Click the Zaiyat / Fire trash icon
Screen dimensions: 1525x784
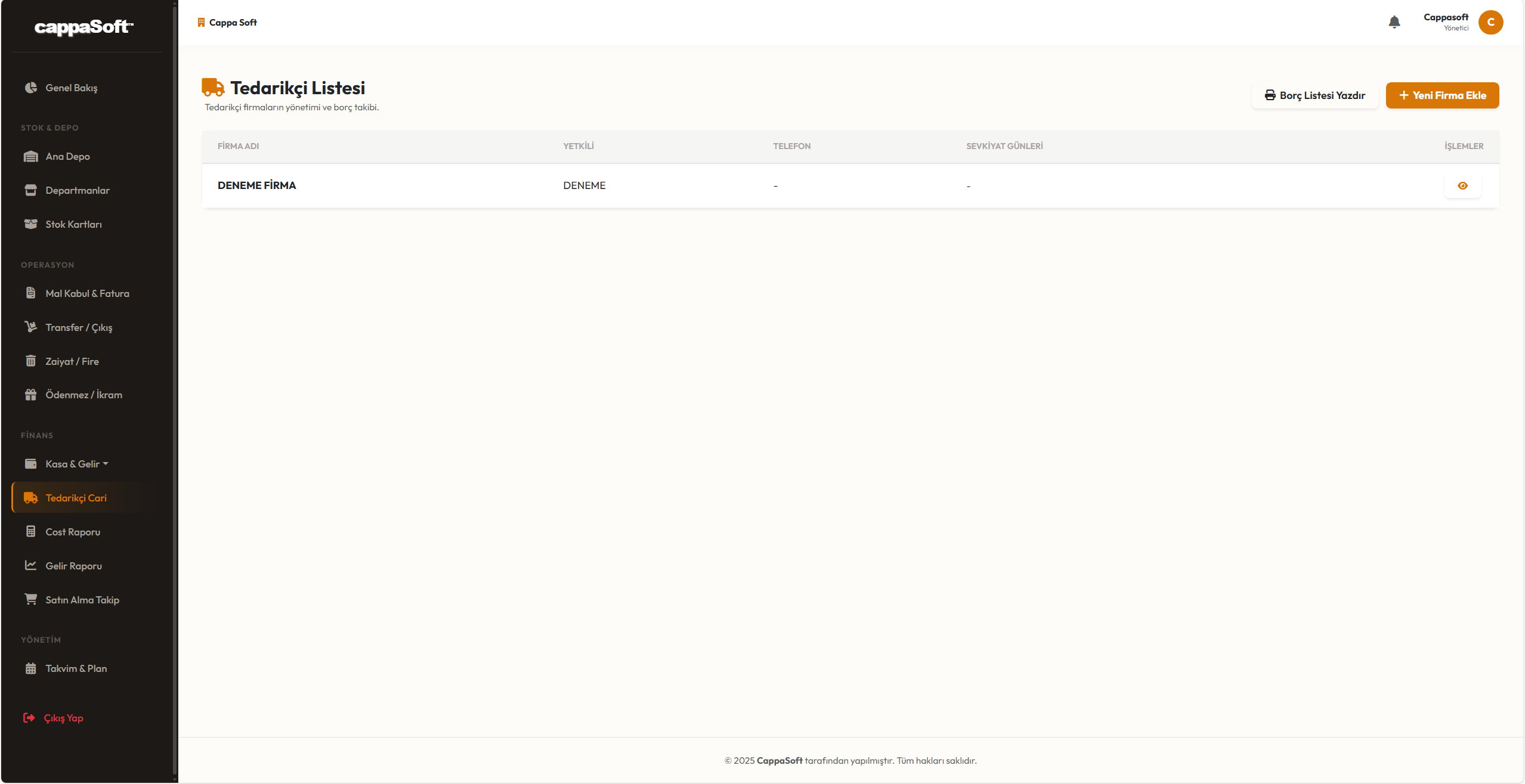pos(31,361)
